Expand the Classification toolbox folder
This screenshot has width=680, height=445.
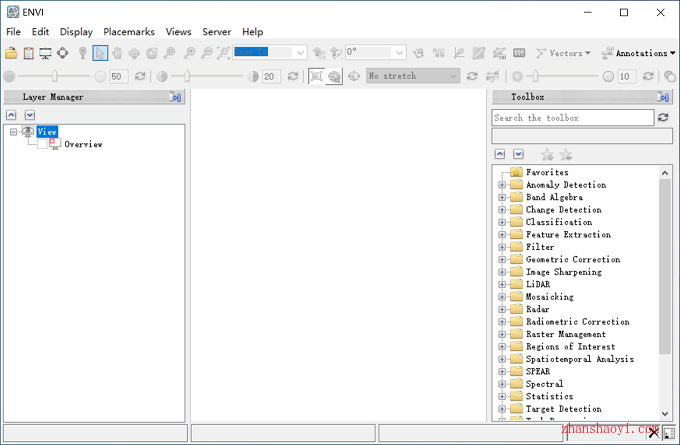pyautogui.click(x=502, y=222)
